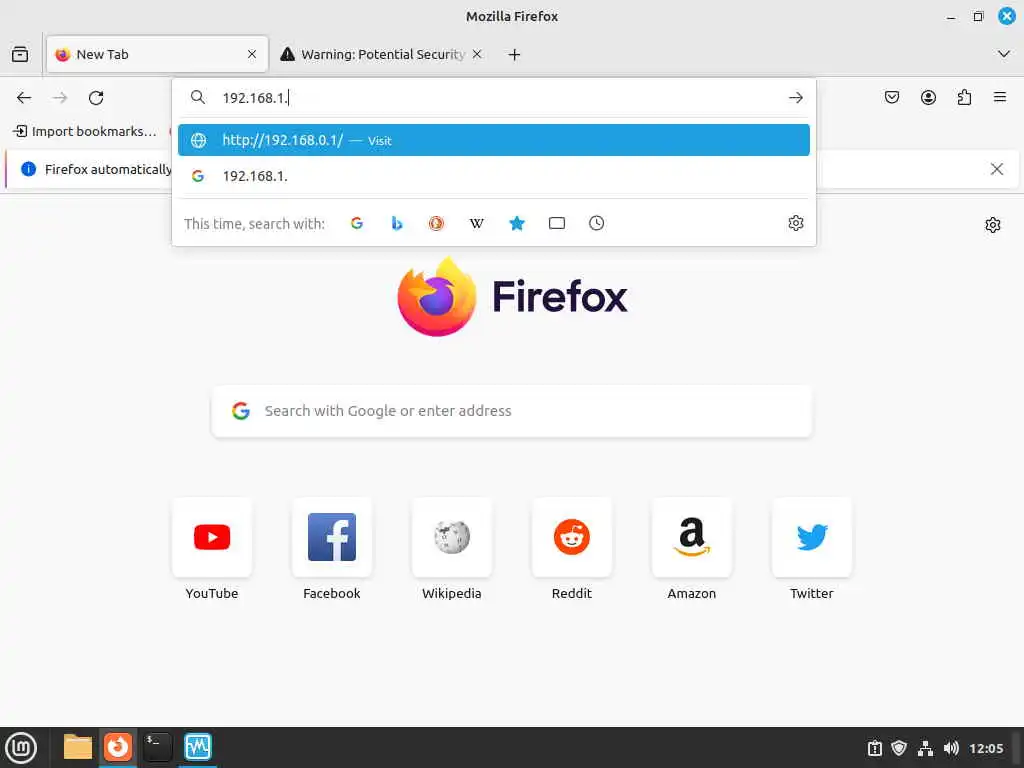Open the Firefox account icon
This screenshot has height=768, width=1024.
click(928, 98)
